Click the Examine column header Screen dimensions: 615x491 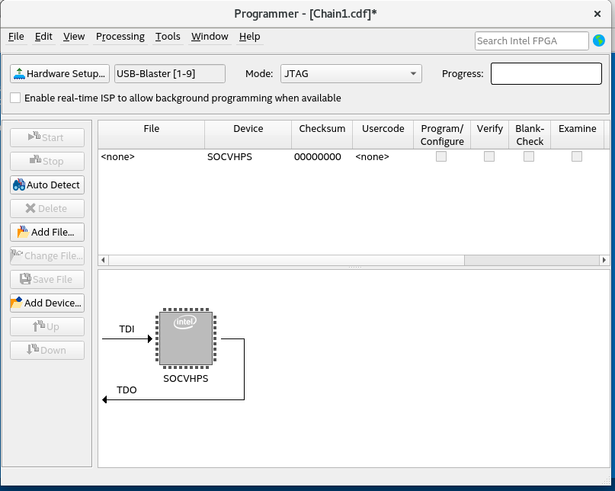577,135
